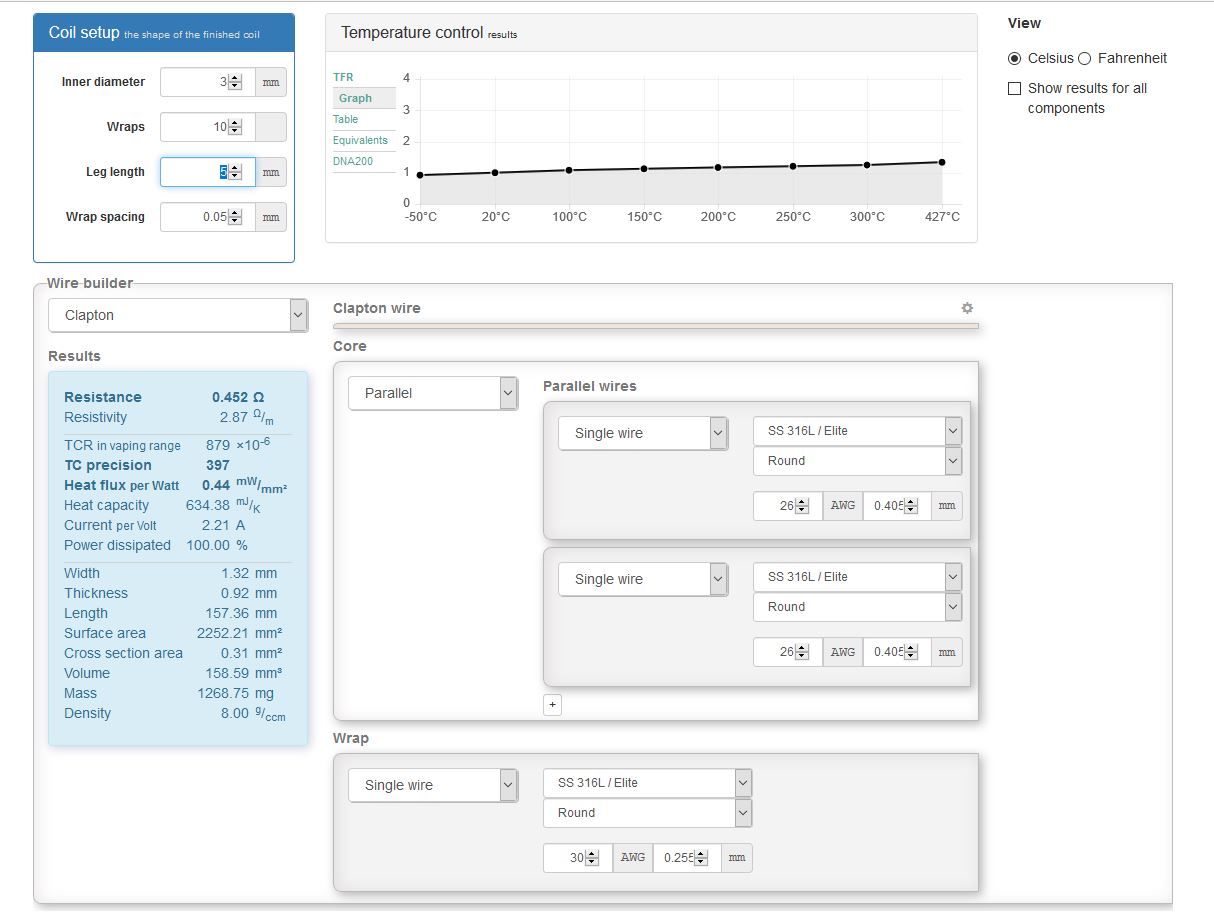
Task: Click the Thickness value 0.92 mm
Action: (x=249, y=593)
